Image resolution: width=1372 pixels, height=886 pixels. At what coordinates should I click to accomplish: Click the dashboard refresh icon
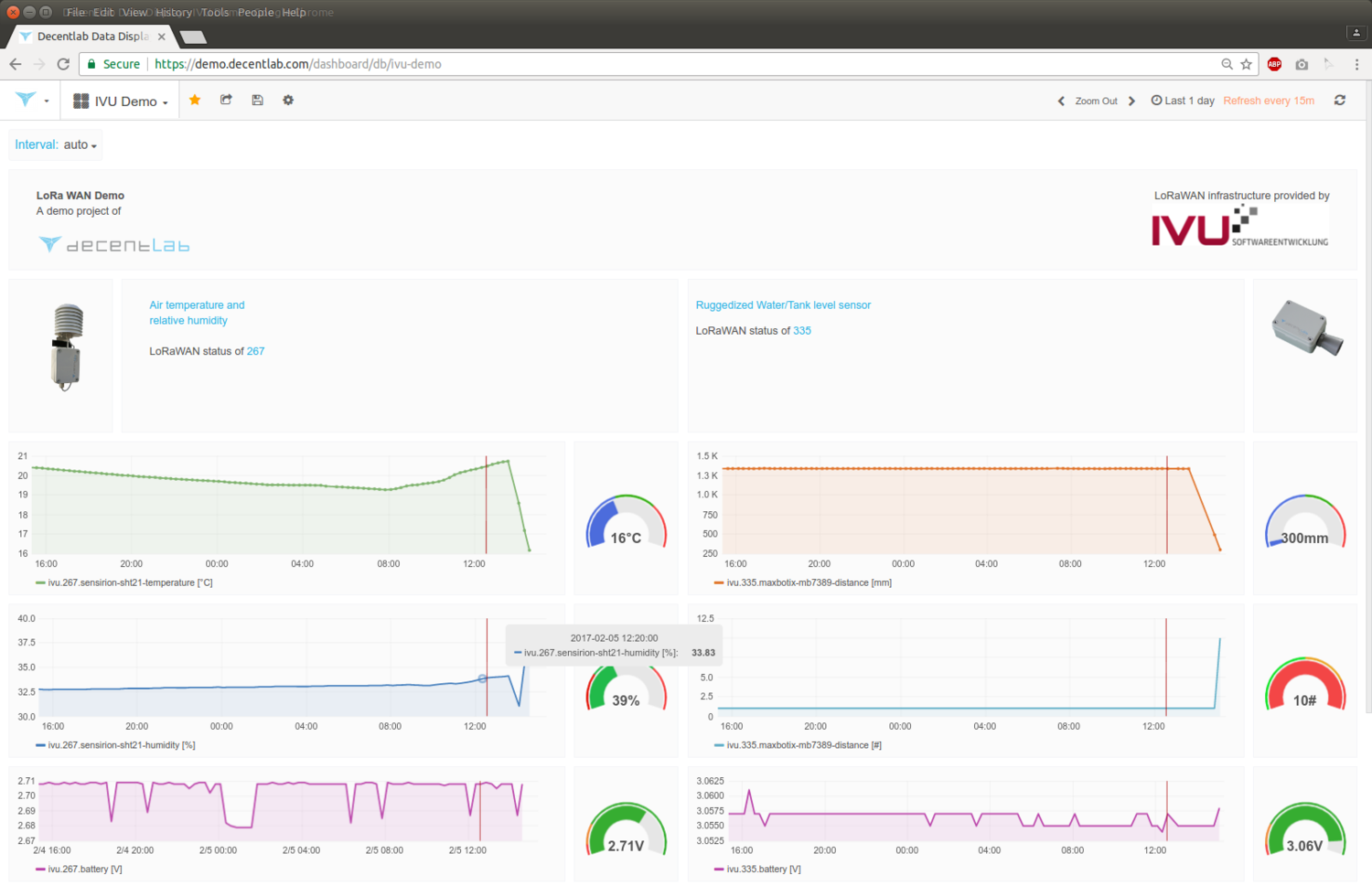point(1340,100)
